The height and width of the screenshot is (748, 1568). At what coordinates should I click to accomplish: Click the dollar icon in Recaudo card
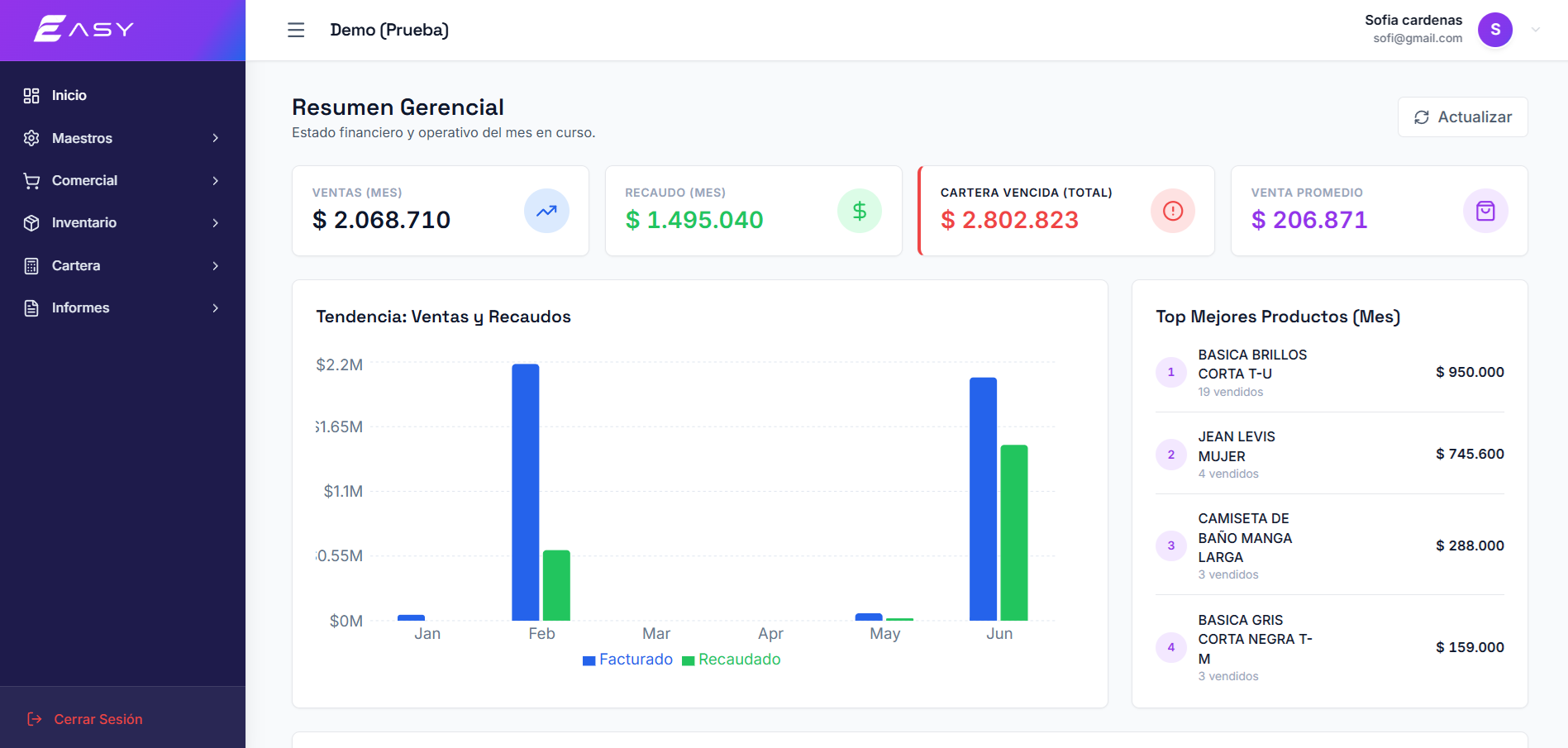pyautogui.click(x=860, y=211)
